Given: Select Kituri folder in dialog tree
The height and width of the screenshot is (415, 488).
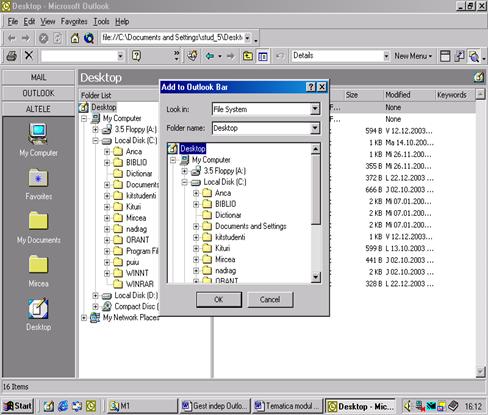Looking at the screenshot, I should [222, 248].
